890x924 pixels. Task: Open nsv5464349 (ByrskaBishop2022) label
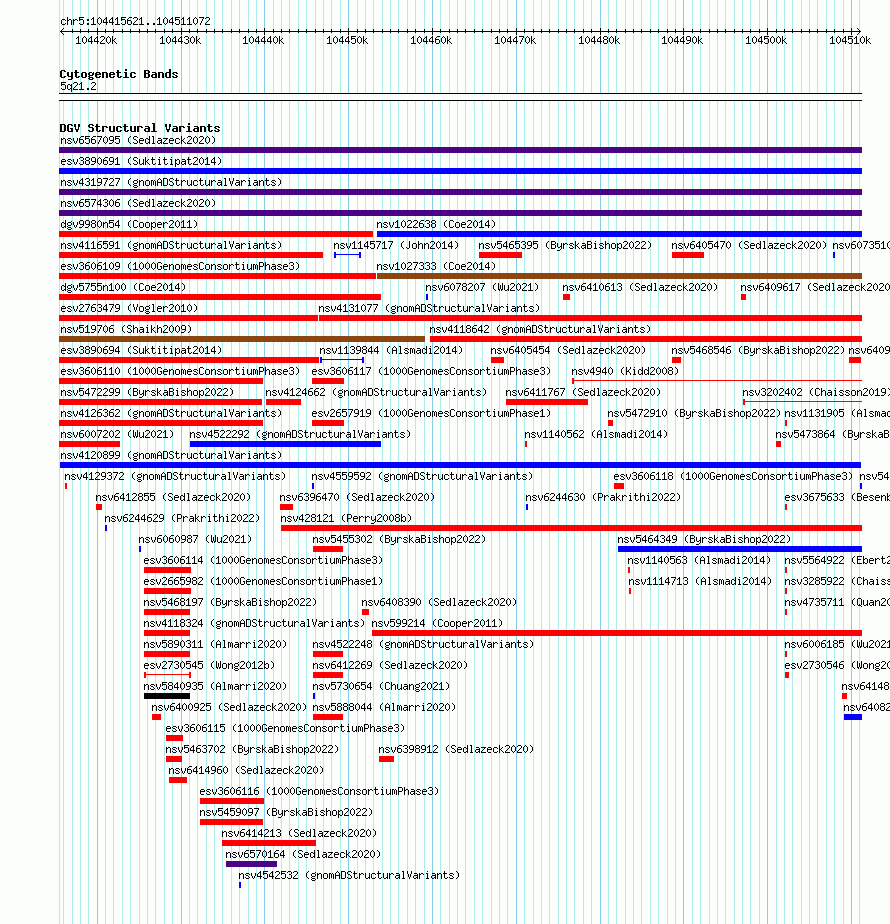pos(704,539)
